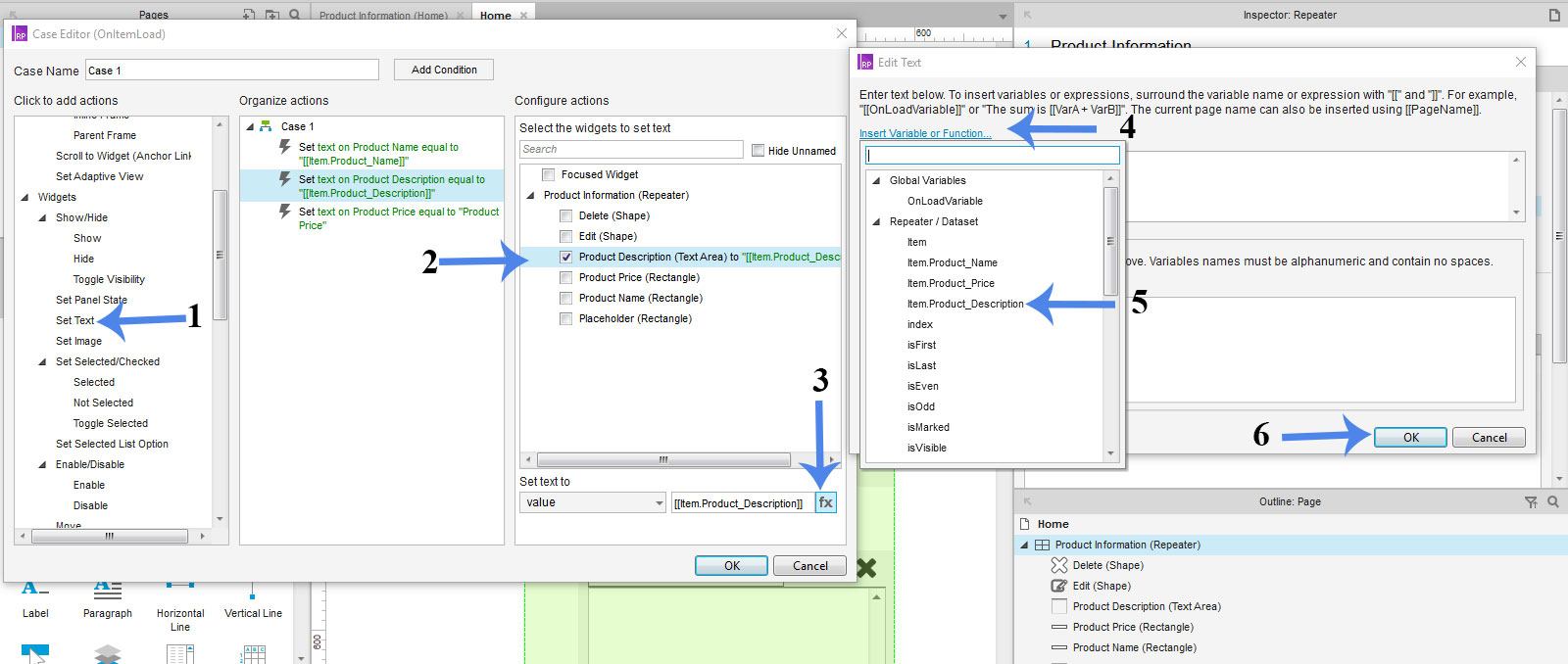This screenshot has height=664, width=1568.
Task: Choose Item.Product_Description variable
Action: point(965,304)
